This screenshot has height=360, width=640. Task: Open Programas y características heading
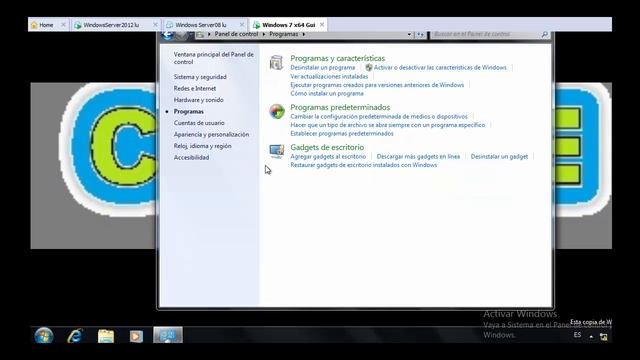(x=338, y=58)
